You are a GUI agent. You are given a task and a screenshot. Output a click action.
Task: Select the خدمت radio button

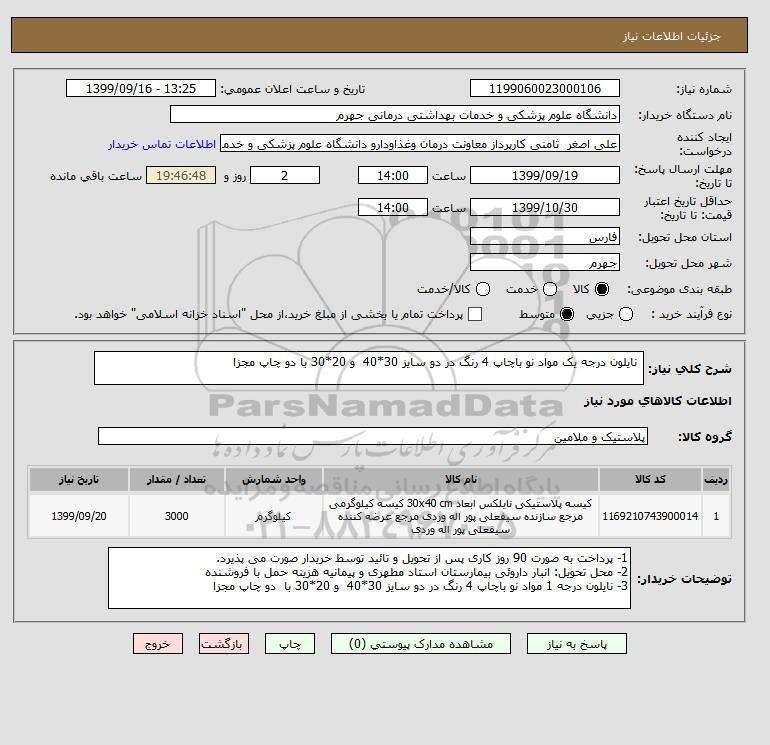(550, 289)
